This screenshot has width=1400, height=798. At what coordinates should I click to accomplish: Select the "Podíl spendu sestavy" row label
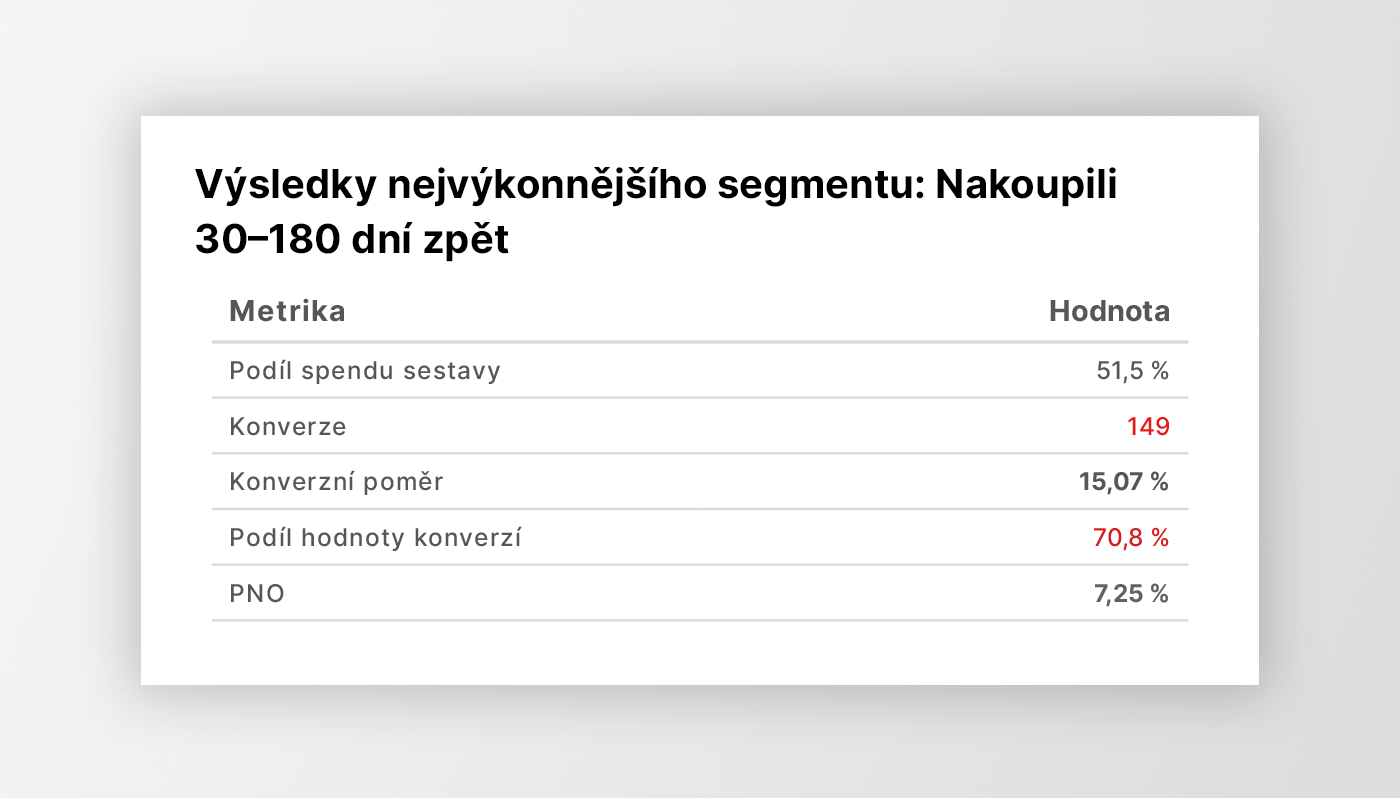pos(365,371)
